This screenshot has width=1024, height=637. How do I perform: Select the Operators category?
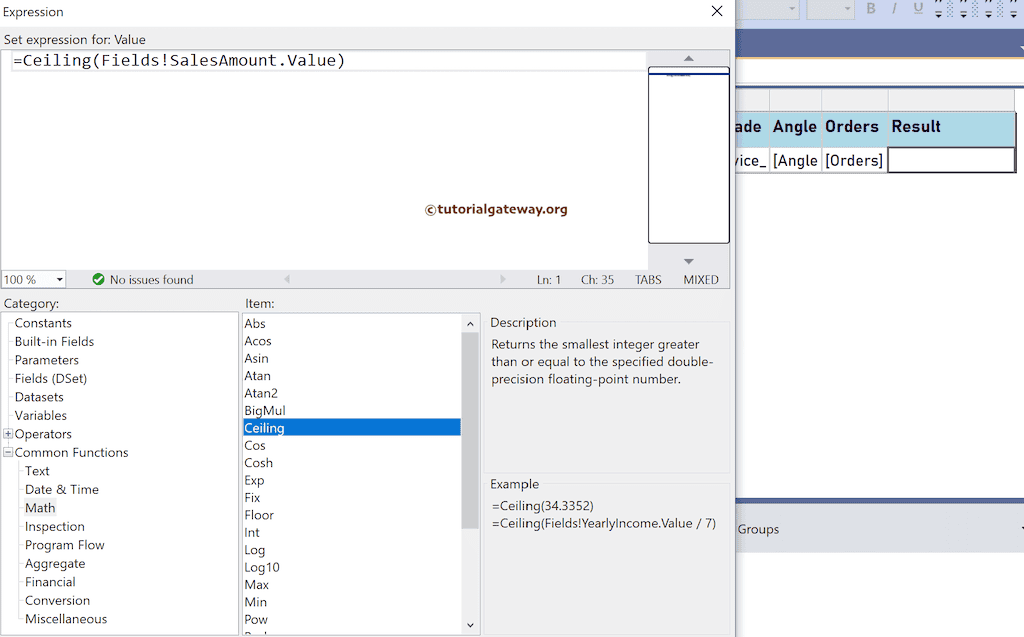[43, 434]
